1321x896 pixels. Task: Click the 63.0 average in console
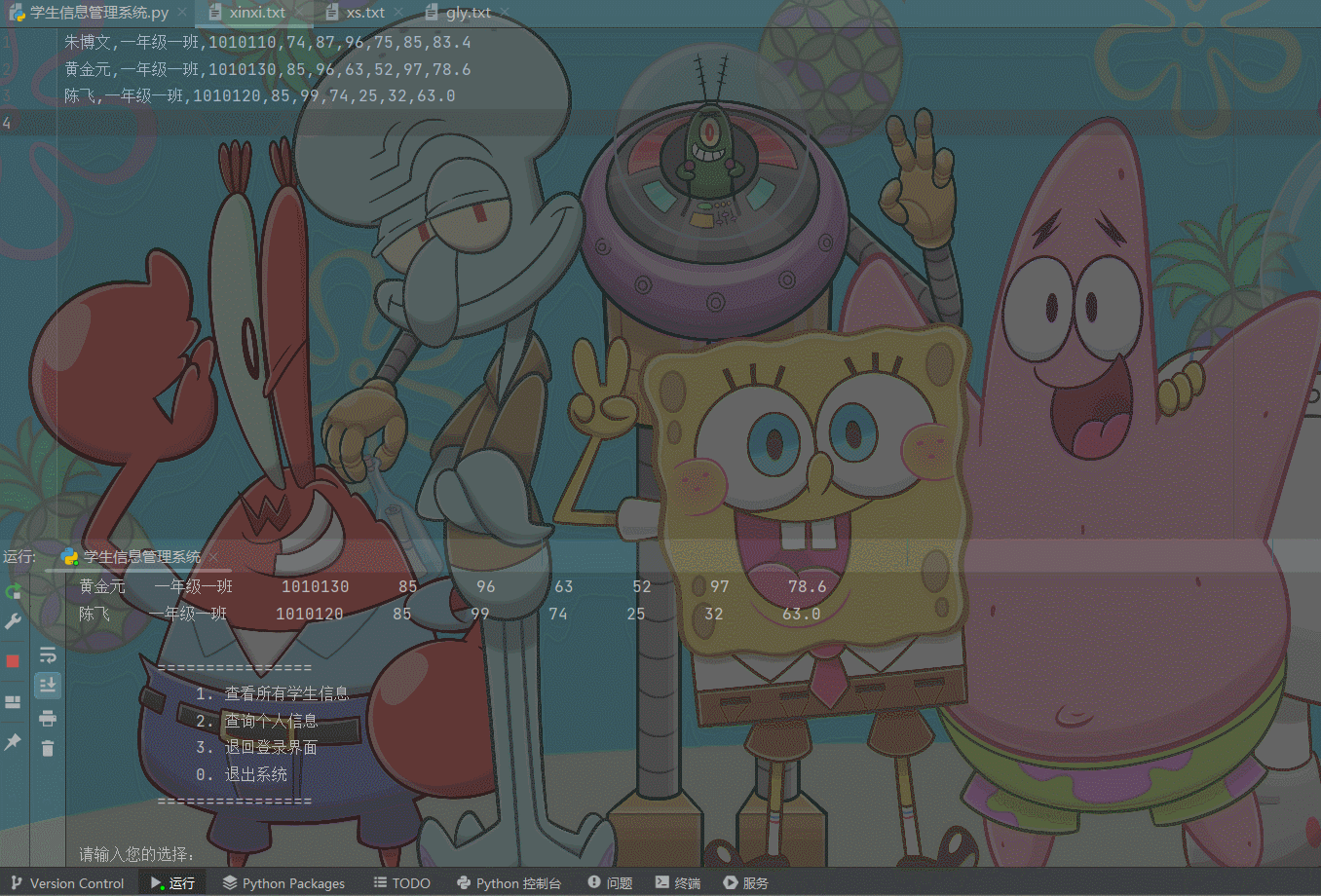click(801, 614)
